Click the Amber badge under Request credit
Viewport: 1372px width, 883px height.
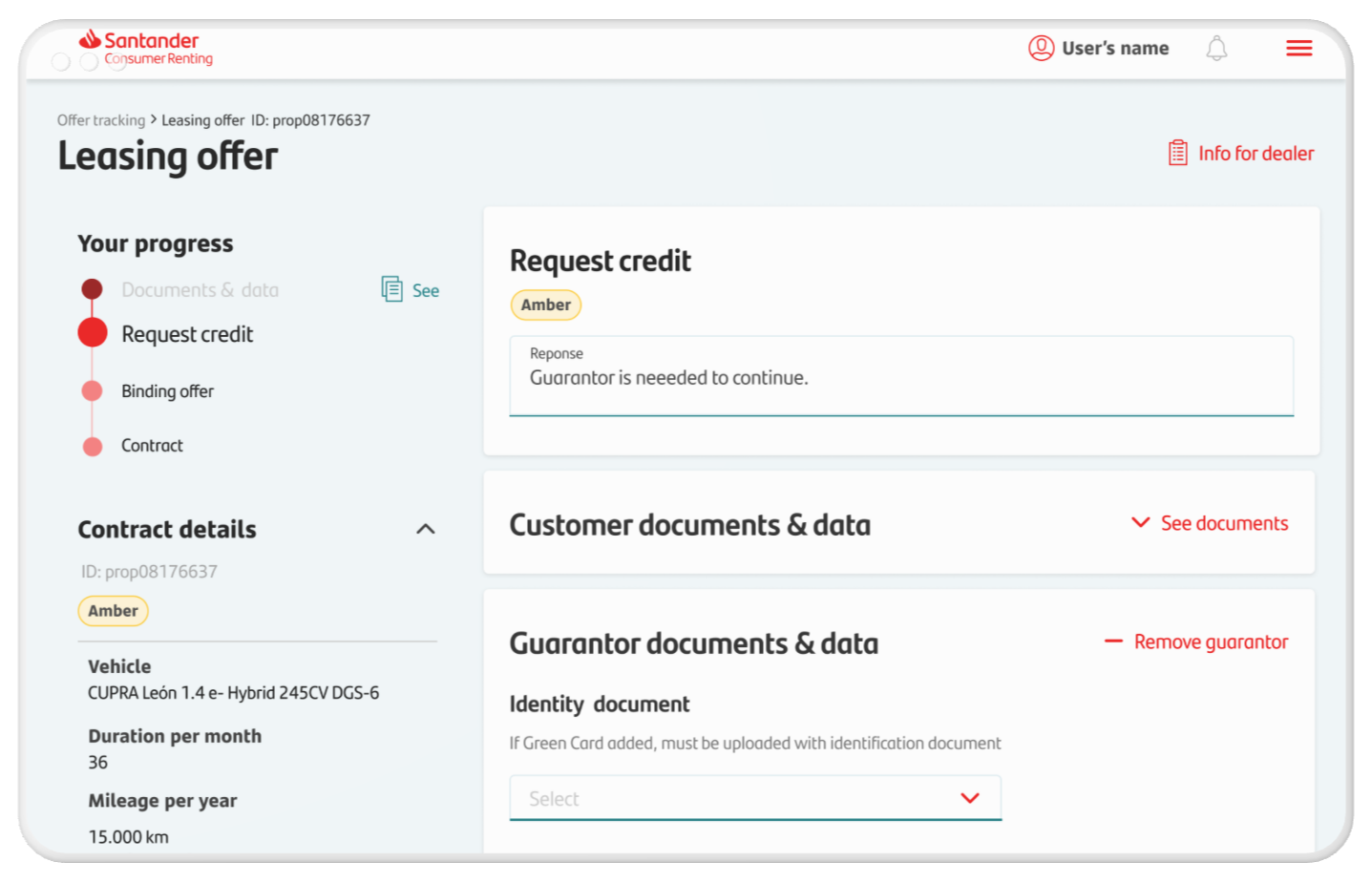[x=546, y=305]
